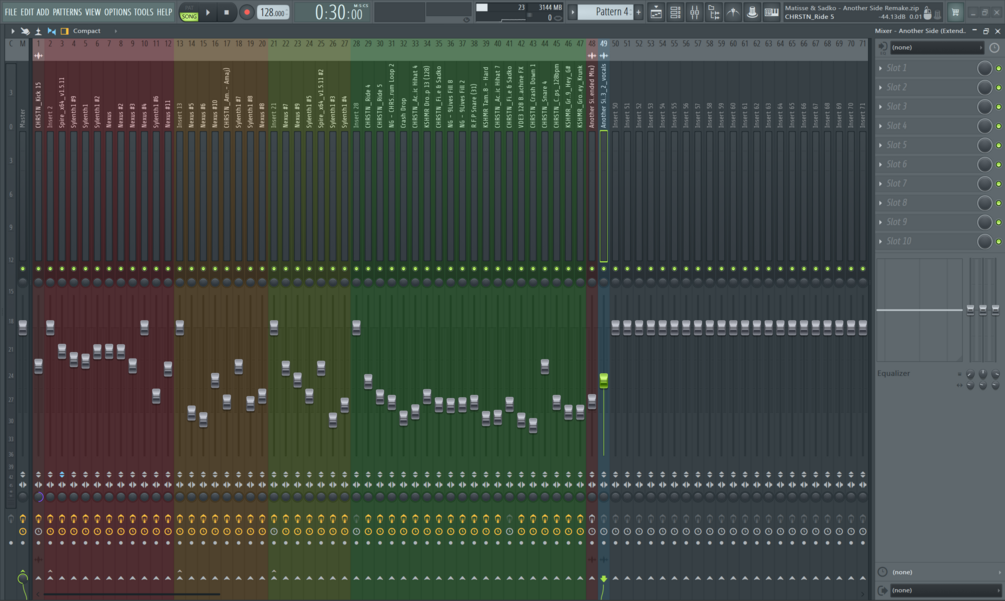Image resolution: width=1005 pixels, height=601 pixels.
Task: Expand Slot 1 plugin menu arrow
Action: (x=880, y=68)
